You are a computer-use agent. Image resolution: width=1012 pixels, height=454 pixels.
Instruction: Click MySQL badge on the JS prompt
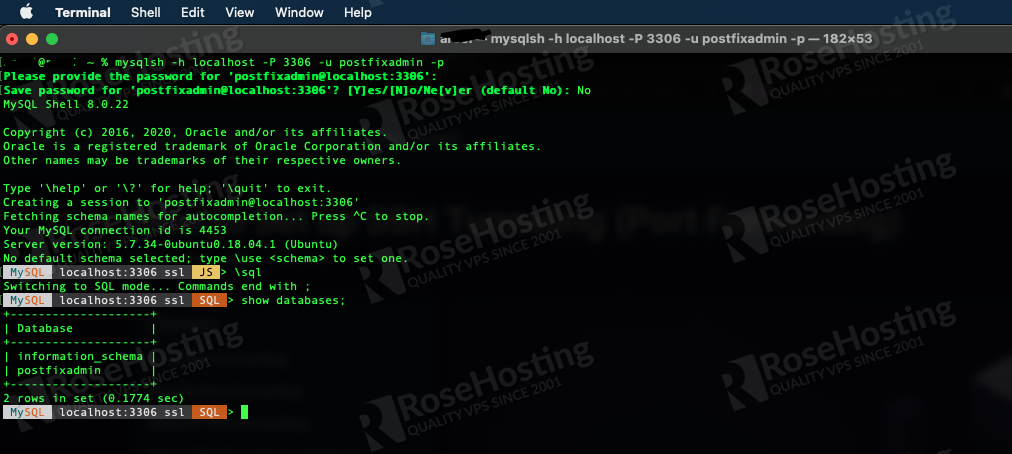[28, 273]
